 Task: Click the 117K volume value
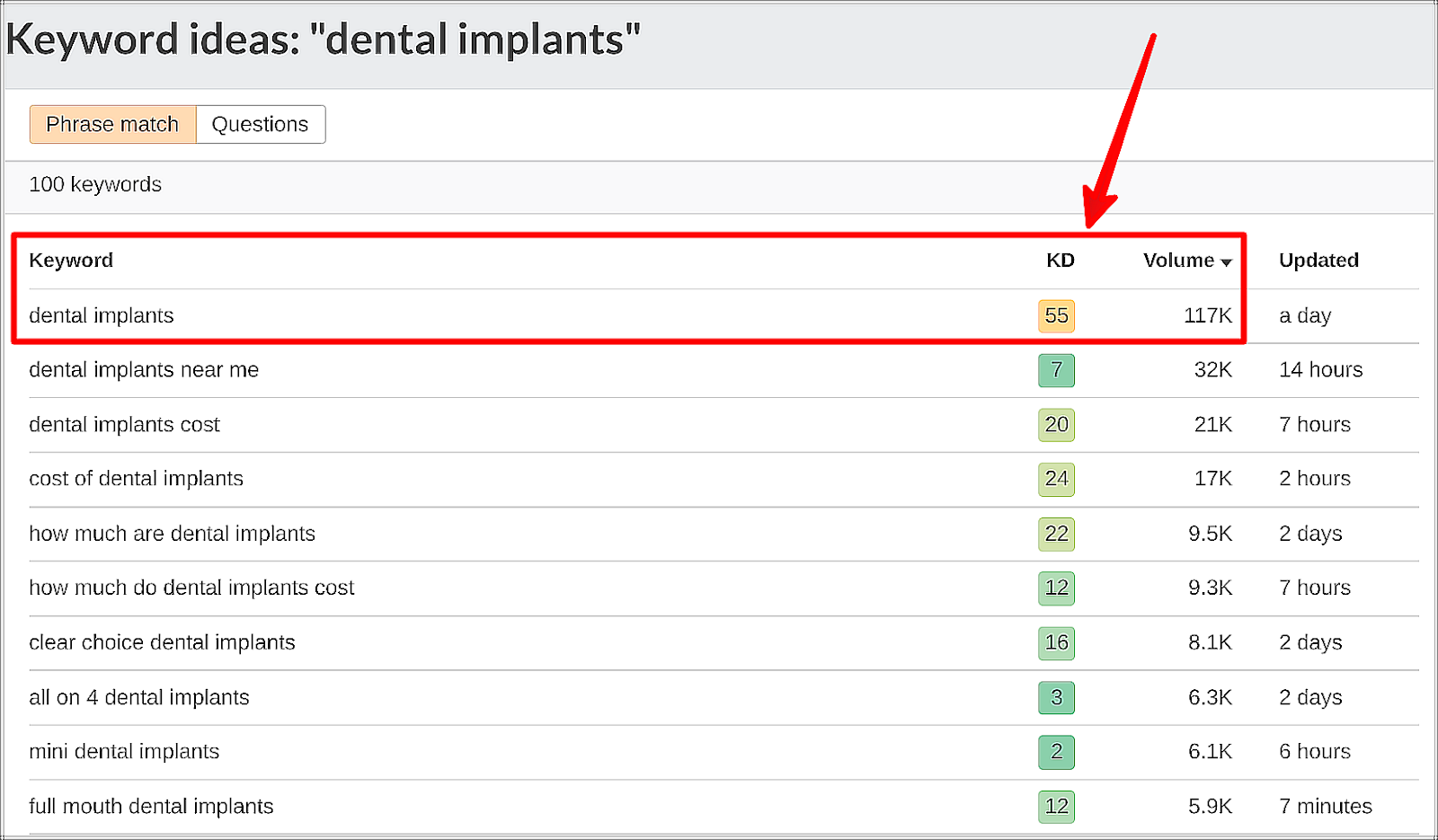tap(1207, 315)
